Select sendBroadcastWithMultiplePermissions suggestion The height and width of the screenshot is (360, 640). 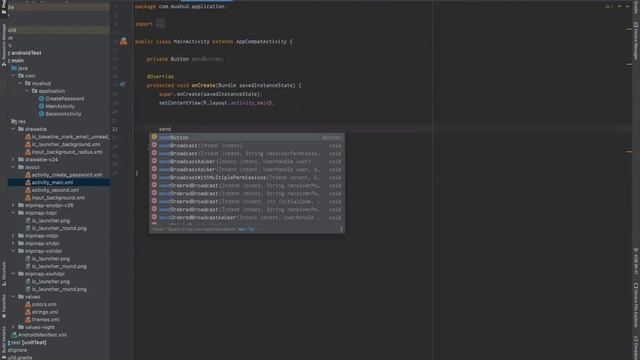[247, 178]
